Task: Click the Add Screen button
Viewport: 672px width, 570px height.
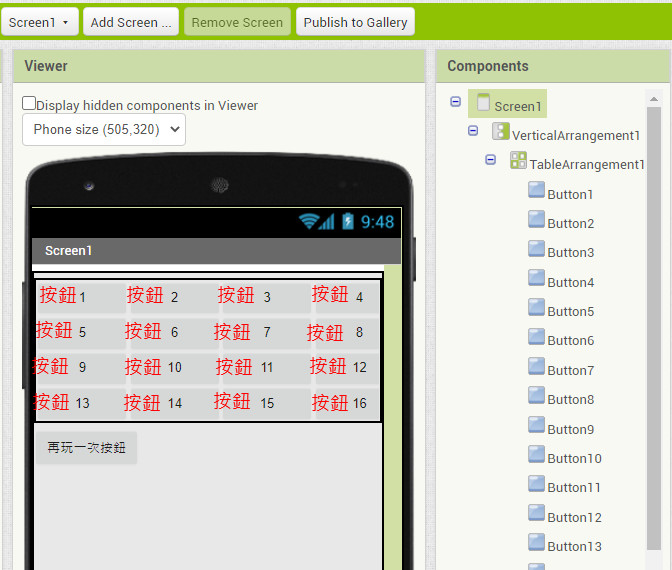Action: coord(131,22)
